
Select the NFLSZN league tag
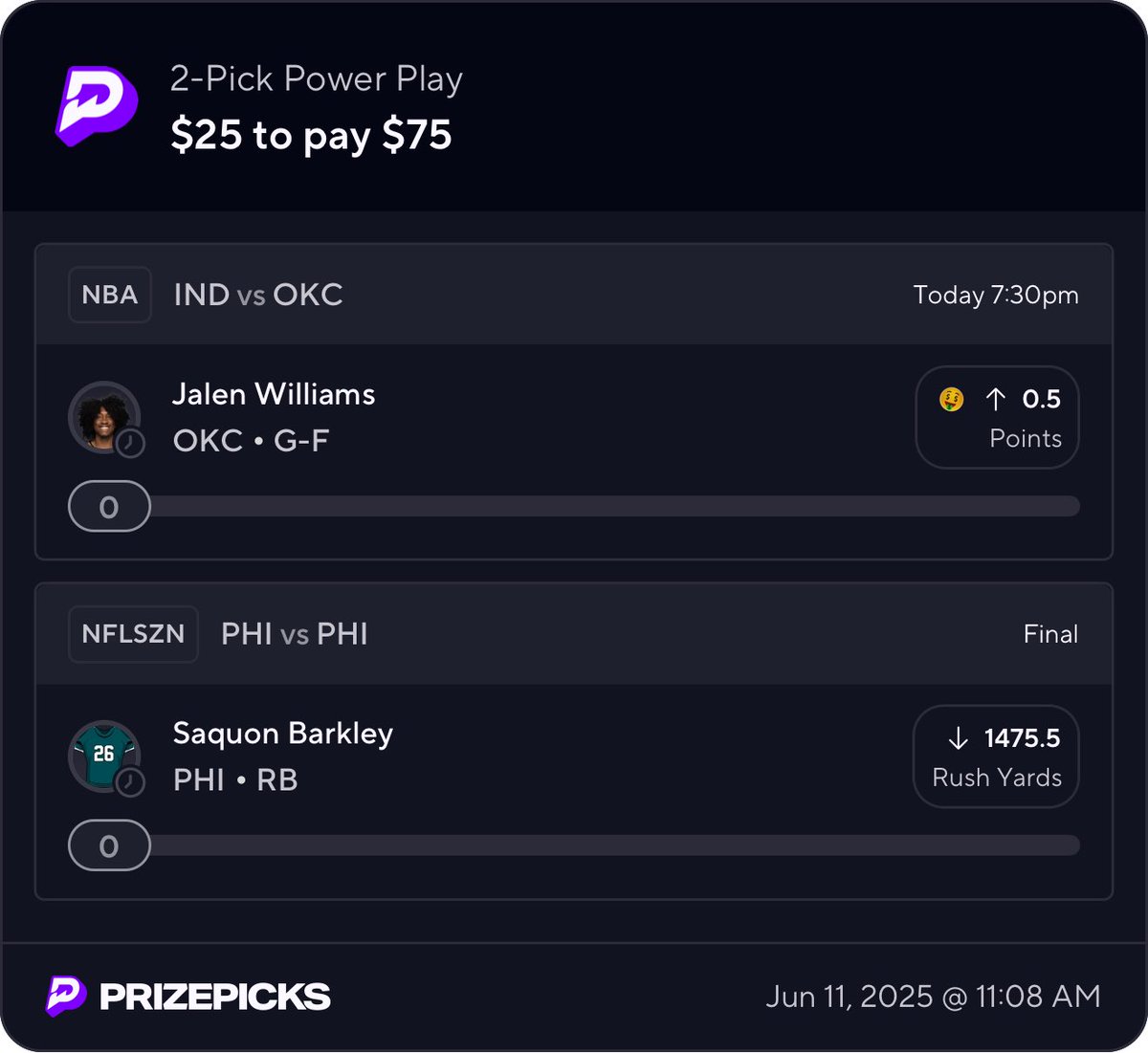[x=133, y=634]
